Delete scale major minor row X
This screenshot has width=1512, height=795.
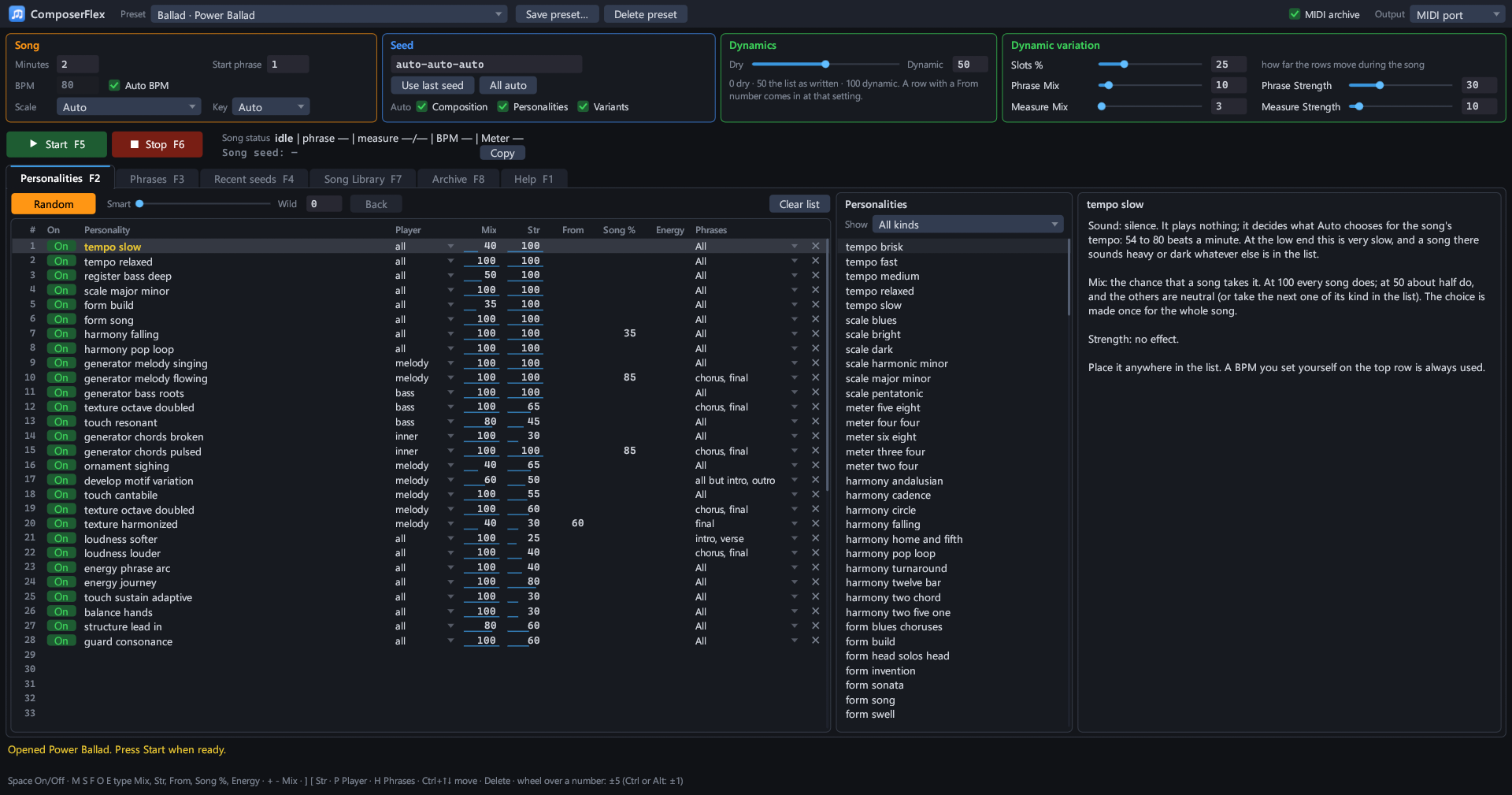click(815, 290)
